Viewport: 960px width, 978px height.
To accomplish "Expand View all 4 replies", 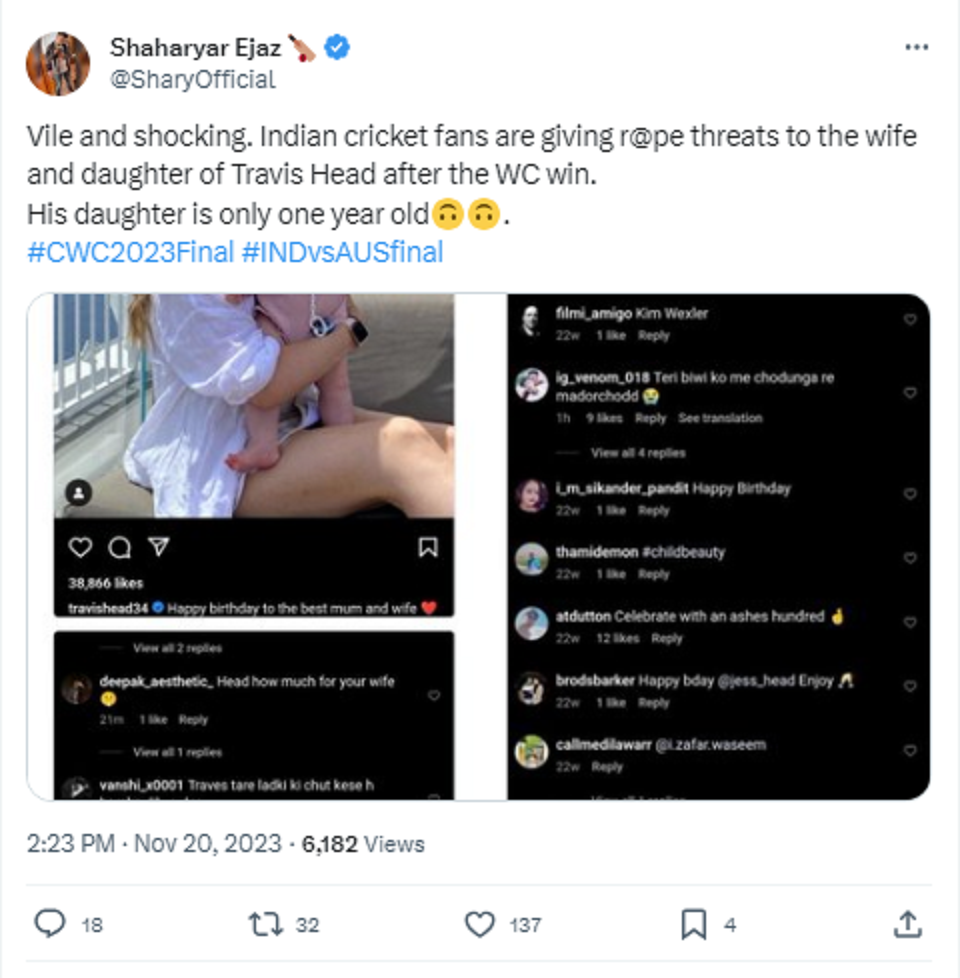I will tap(638, 453).
